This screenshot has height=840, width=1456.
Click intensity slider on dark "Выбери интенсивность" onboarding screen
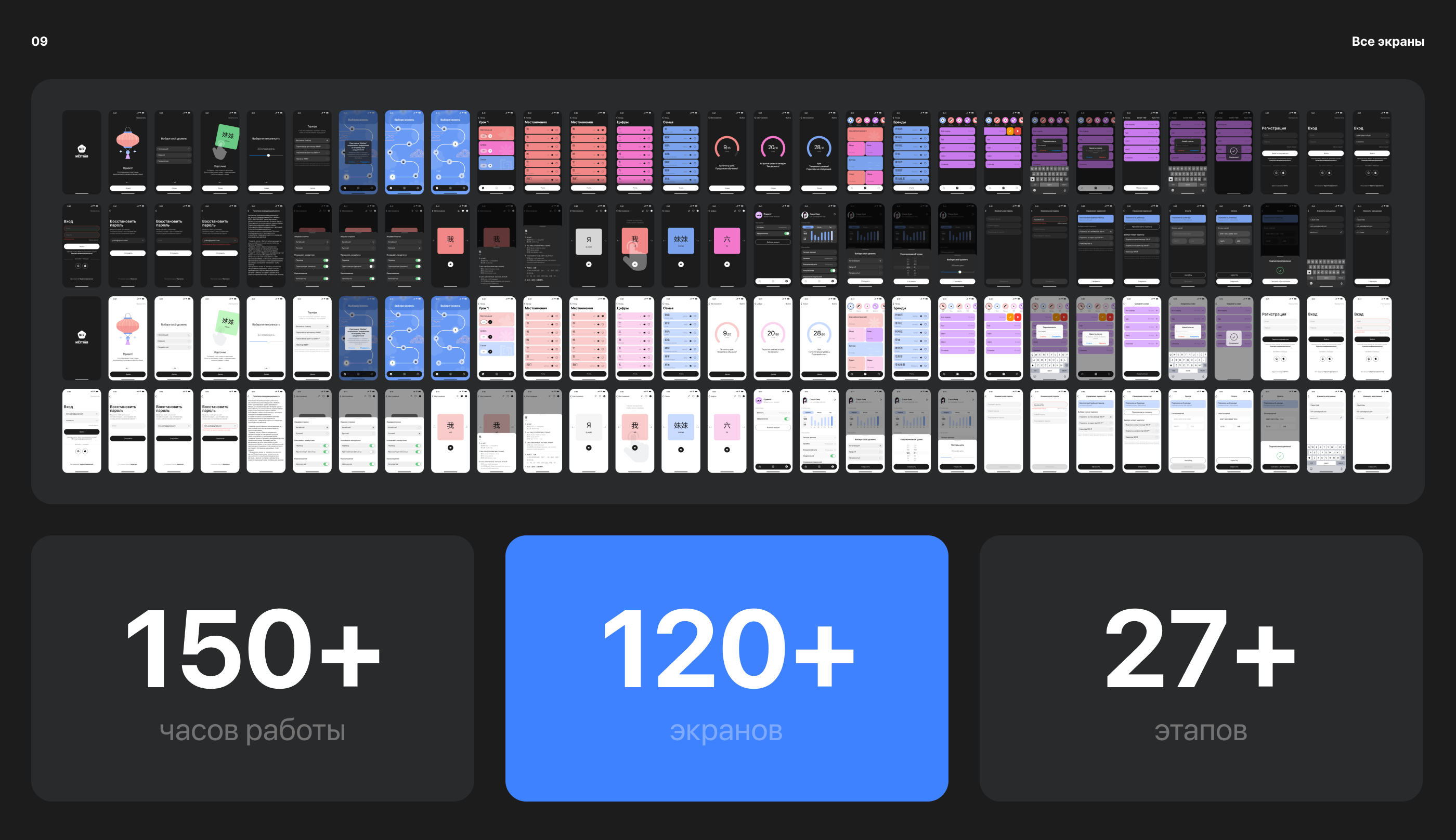(x=268, y=156)
